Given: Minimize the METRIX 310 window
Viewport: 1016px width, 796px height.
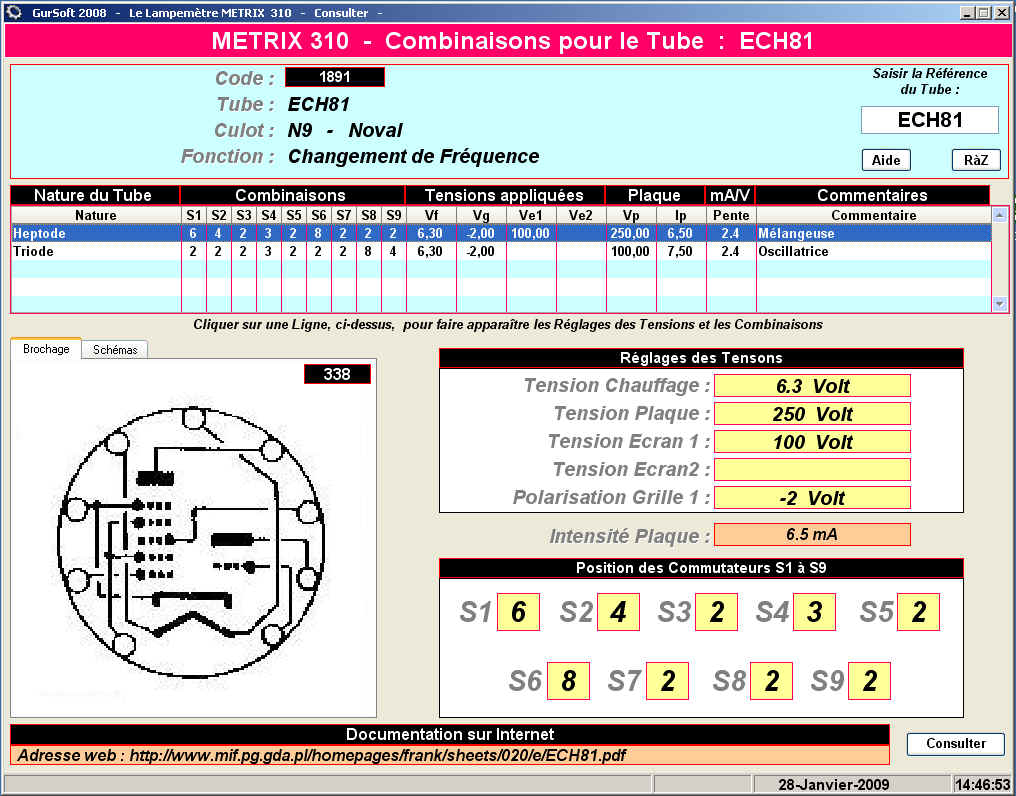Looking at the screenshot, I should pos(967,12).
